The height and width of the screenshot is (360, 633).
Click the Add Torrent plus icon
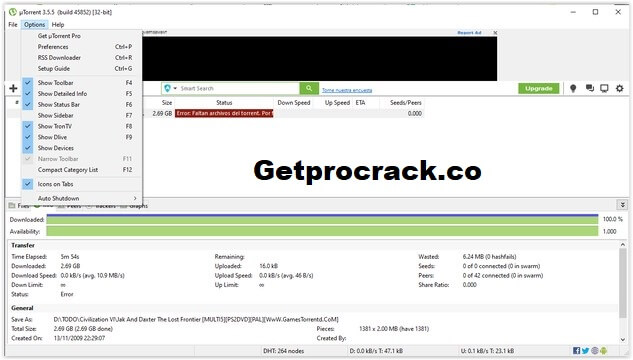click(x=13, y=88)
